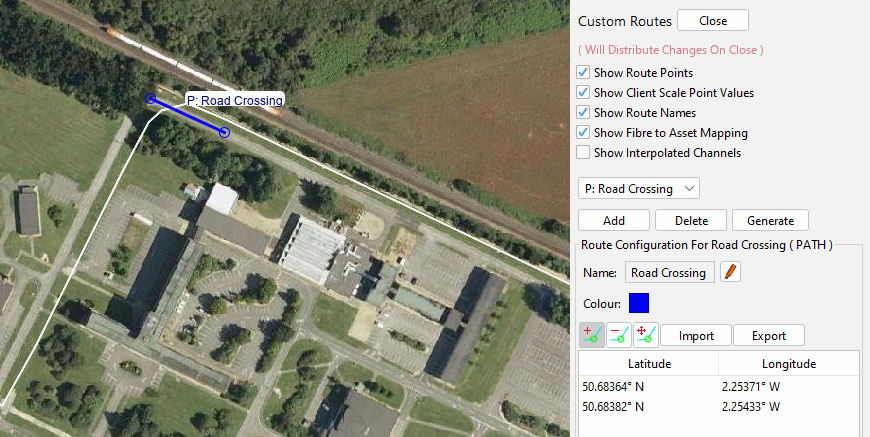Select the add route point tool
This screenshot has height=437, width=870.
[x=591, y=336]
